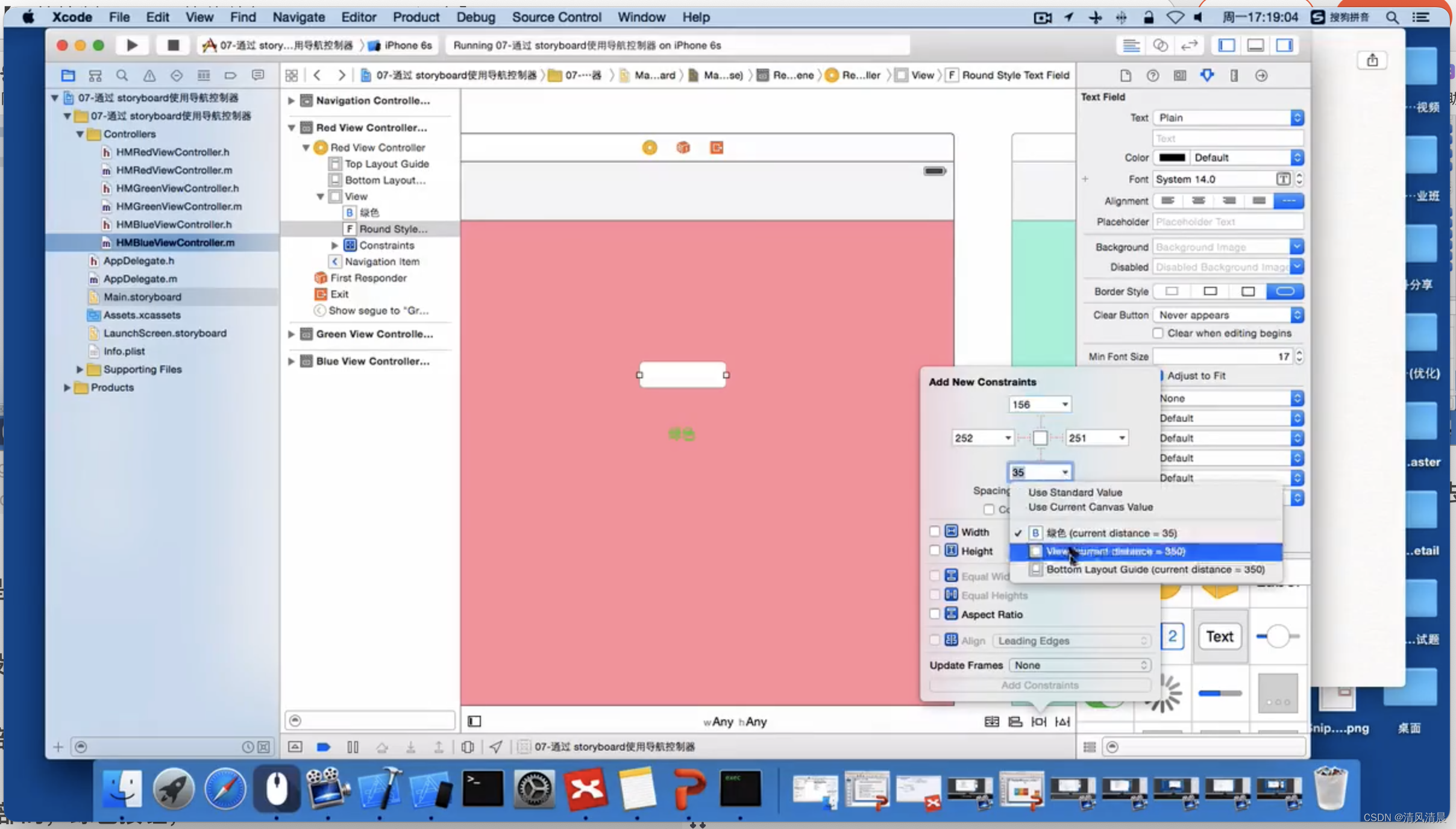
Task: Click Use Standard Value option
Action: tap(1075, 491)
